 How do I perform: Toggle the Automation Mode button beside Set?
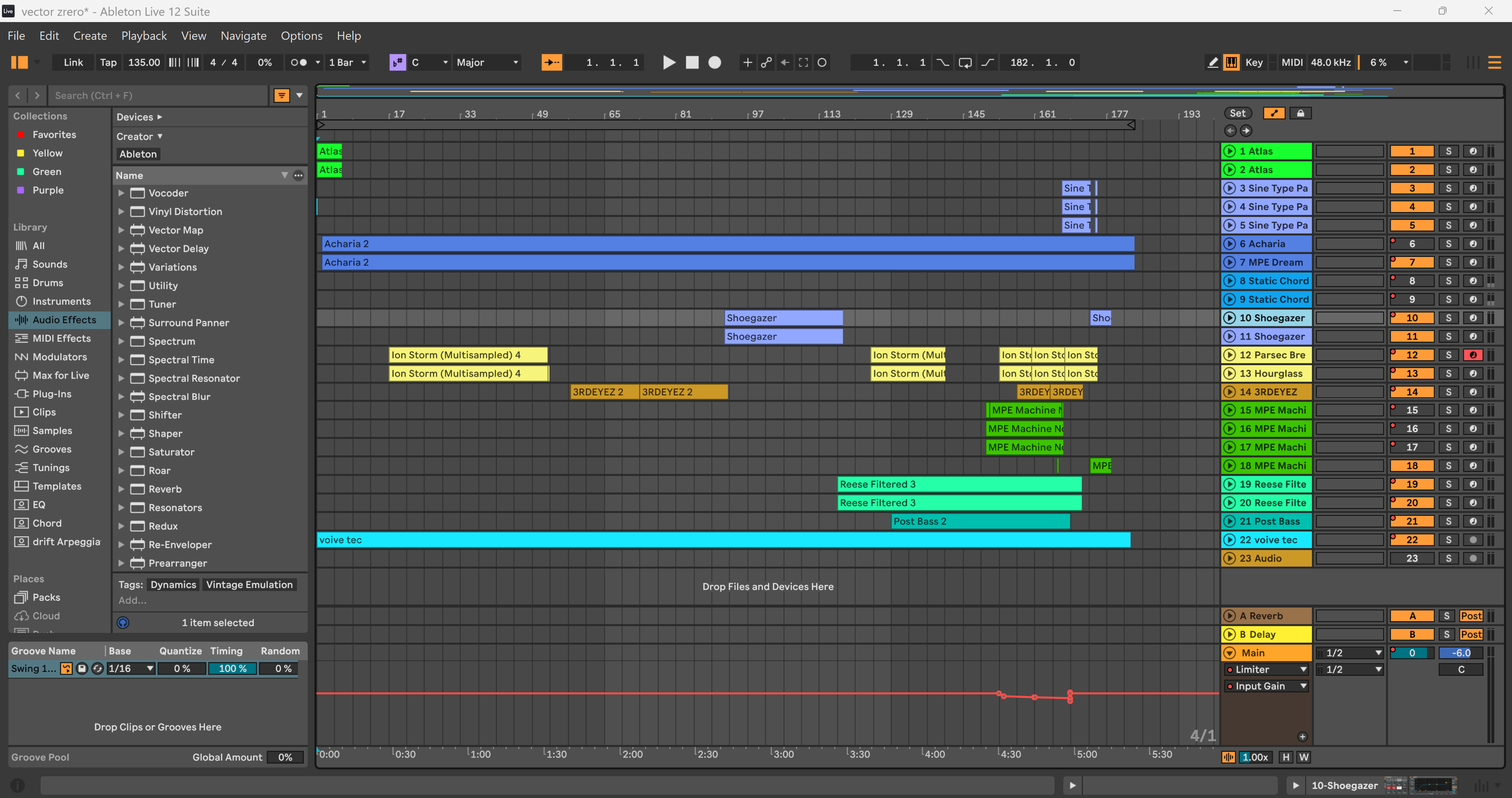(1274, 113)
